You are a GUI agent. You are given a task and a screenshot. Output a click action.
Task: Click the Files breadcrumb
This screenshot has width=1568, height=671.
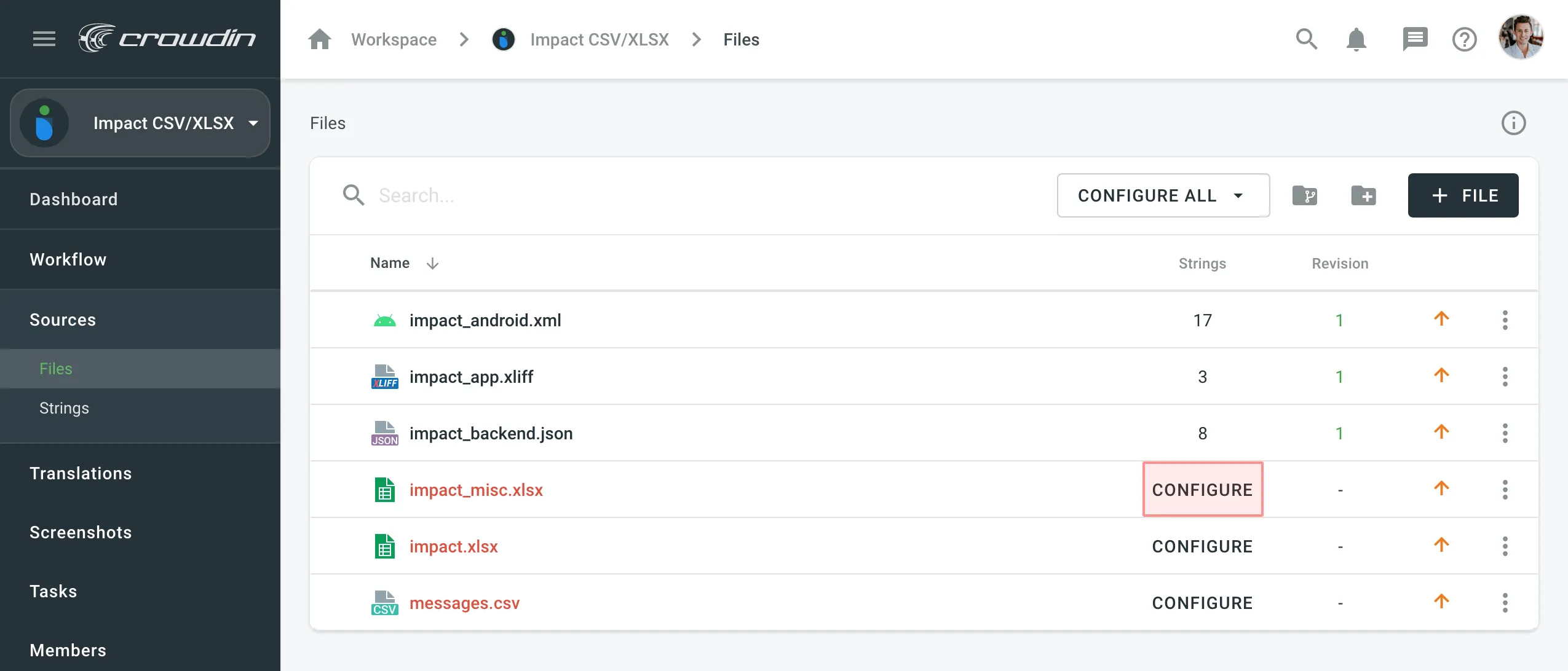click(x=742, y=39)
